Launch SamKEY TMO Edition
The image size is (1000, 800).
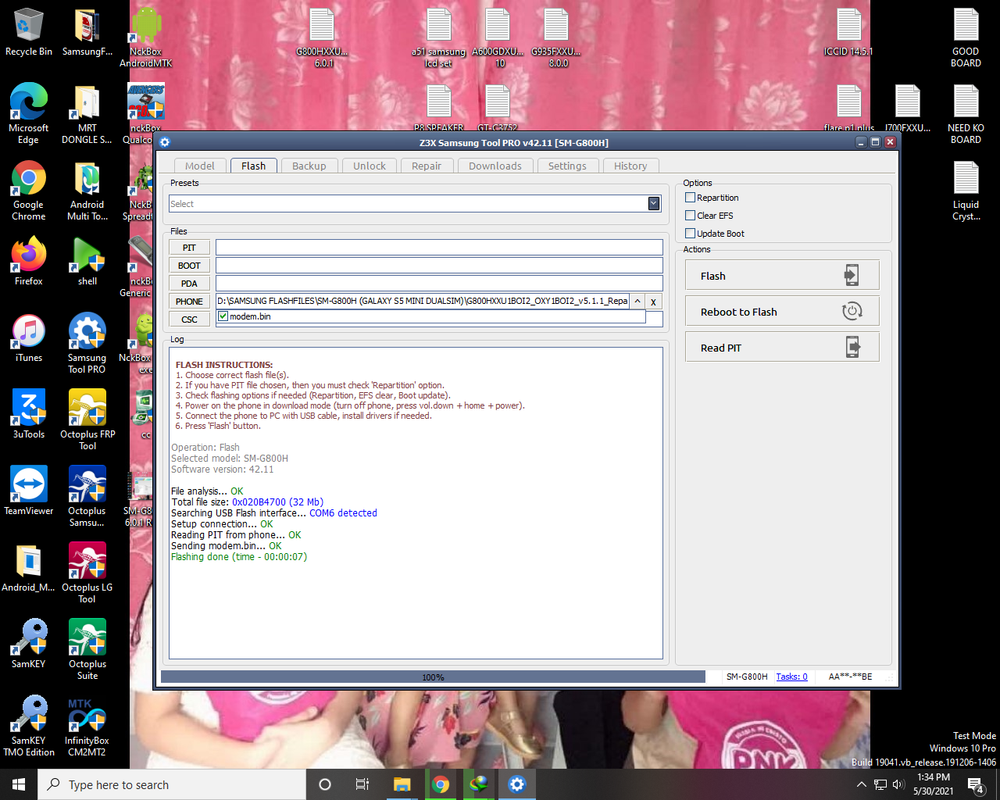(28, 726)
